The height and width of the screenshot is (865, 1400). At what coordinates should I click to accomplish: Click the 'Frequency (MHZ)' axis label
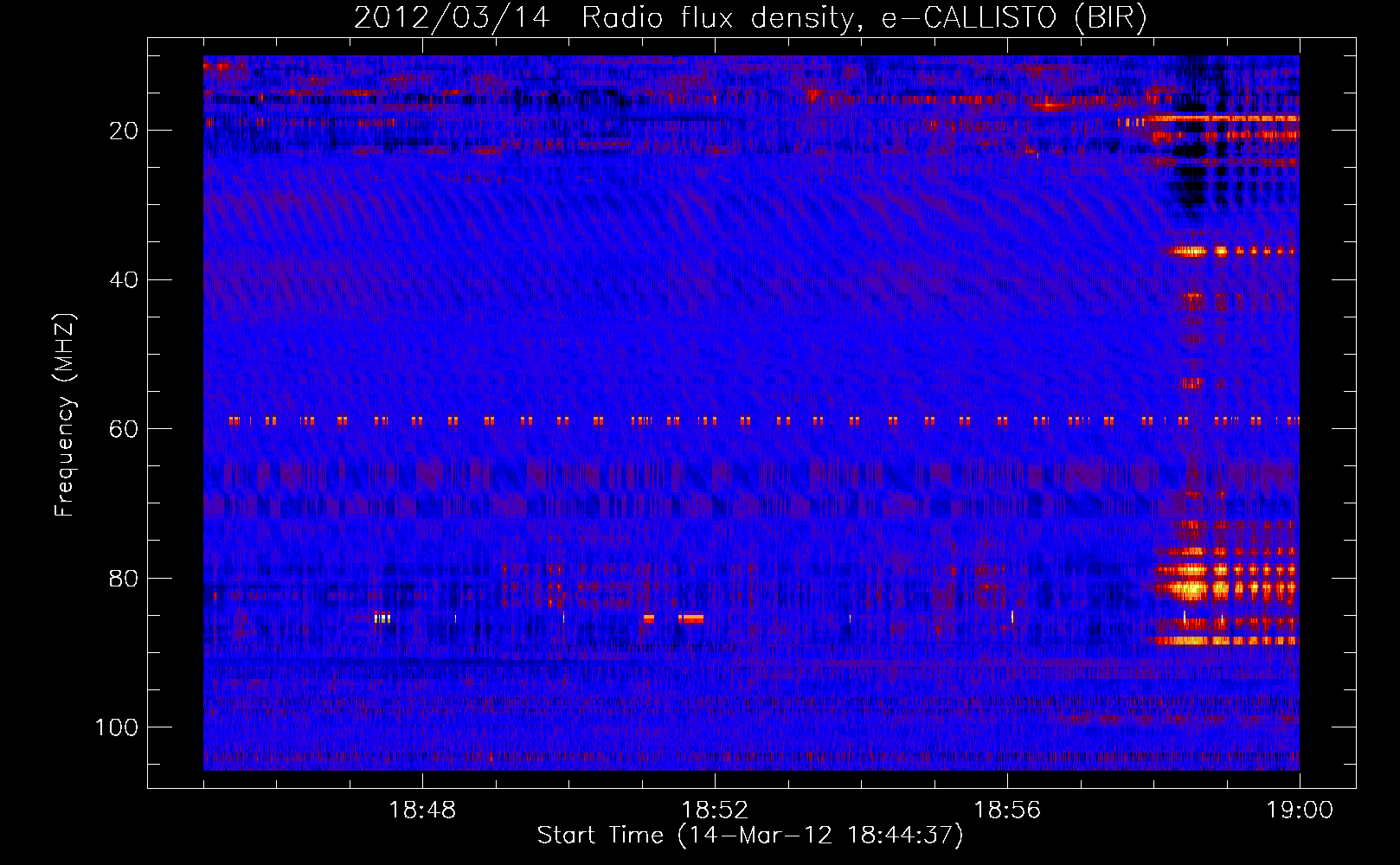[65, 415]
